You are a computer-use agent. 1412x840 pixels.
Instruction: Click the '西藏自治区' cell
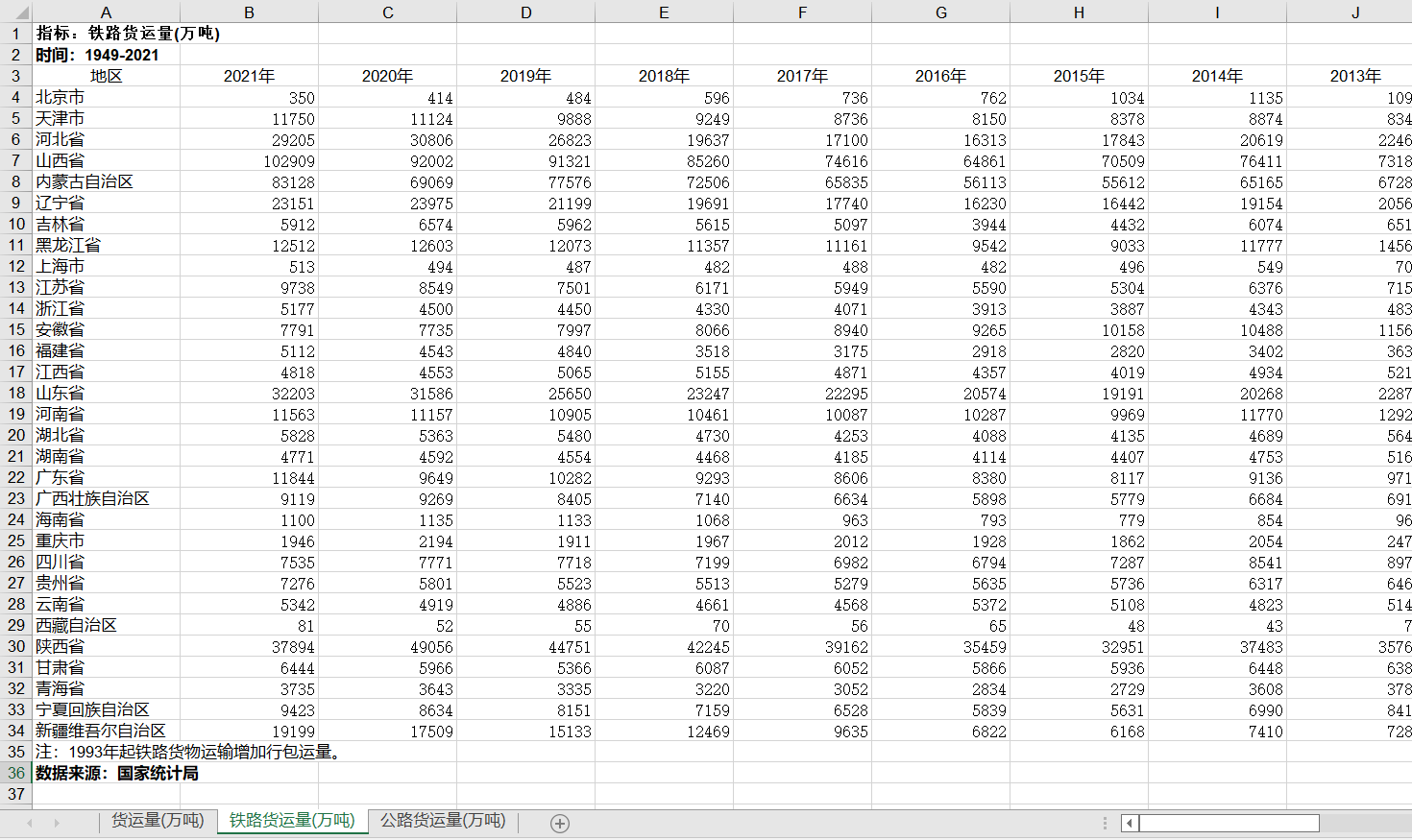(106, 625)
